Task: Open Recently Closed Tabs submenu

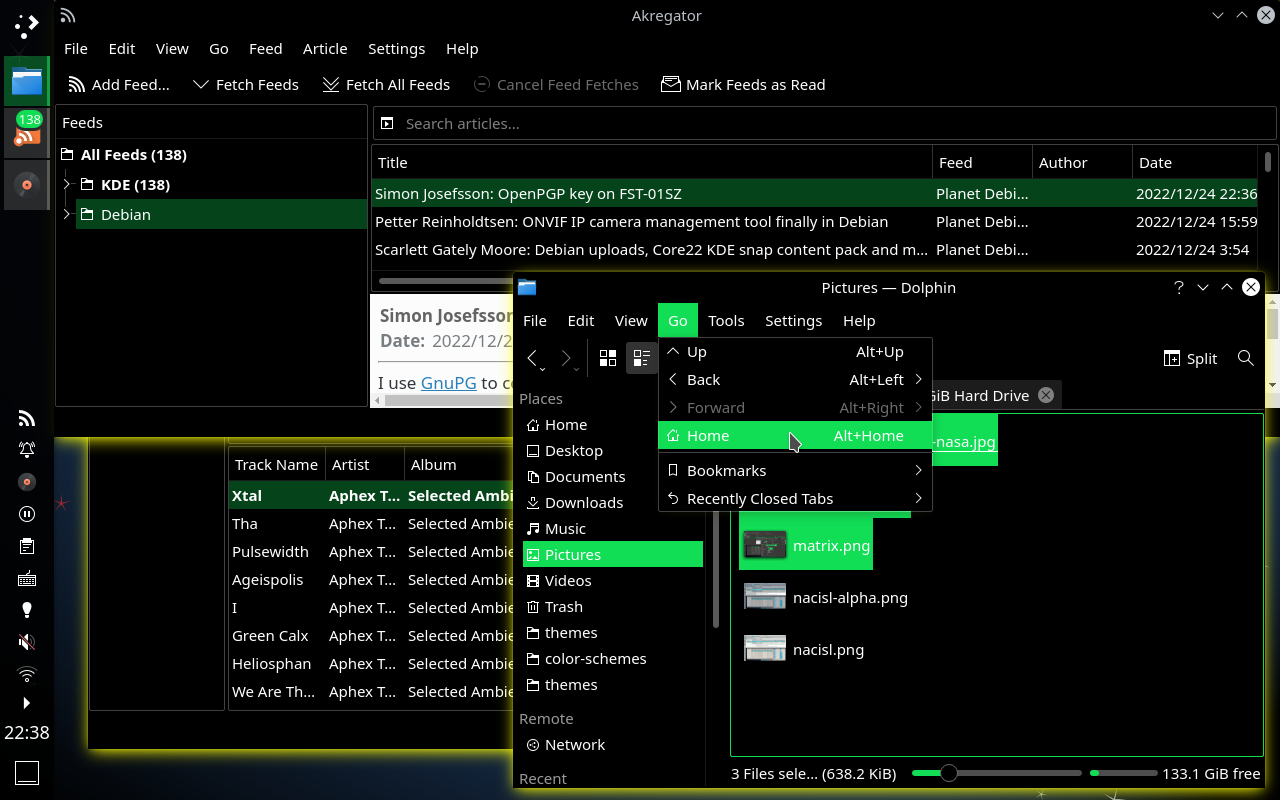Action: click(x=795, y=499)
